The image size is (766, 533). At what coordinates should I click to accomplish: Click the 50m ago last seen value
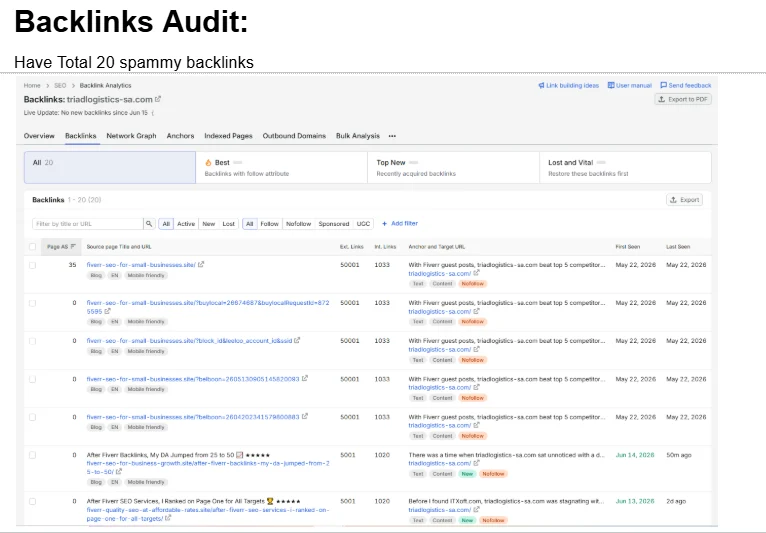pos(679,455)
